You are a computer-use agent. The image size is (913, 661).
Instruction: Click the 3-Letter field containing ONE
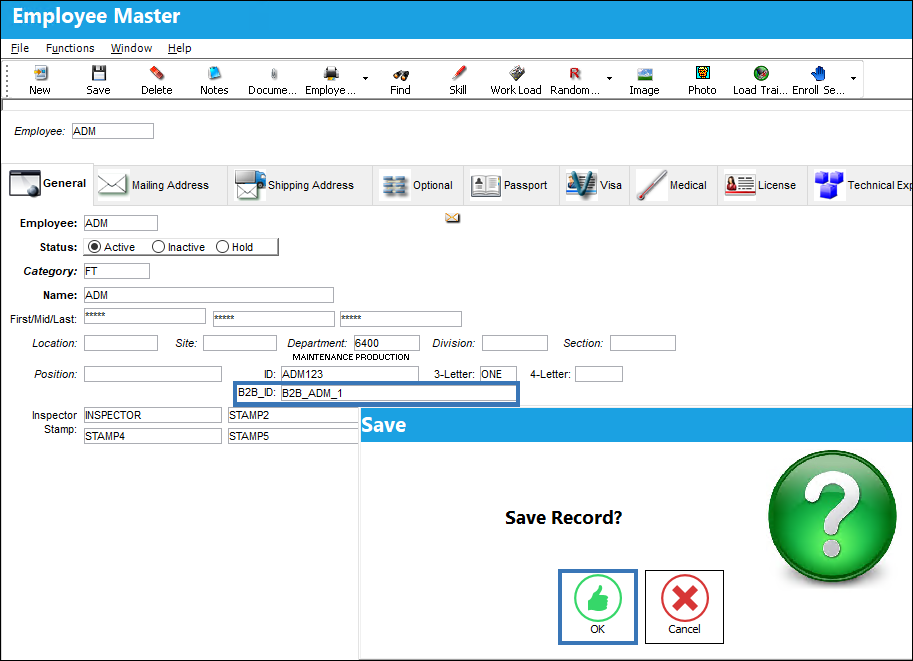click(x=498, y=374)
